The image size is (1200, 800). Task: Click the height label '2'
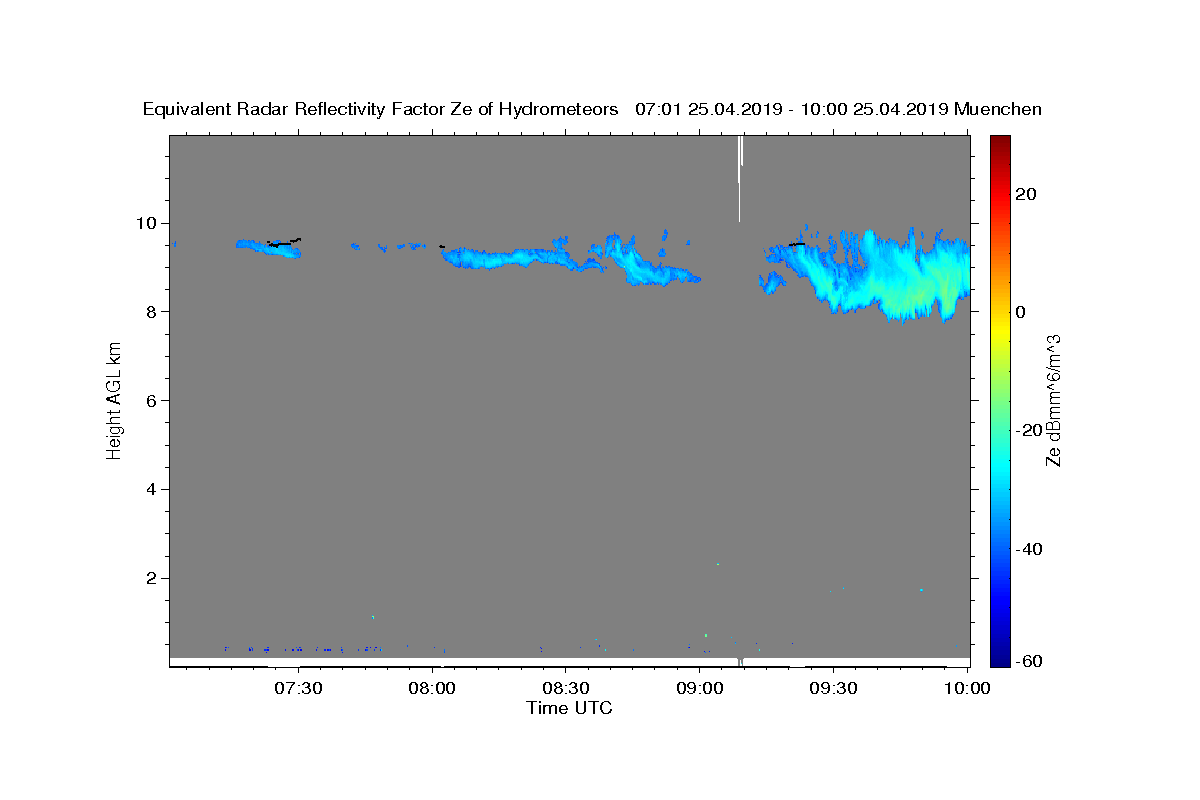(152, 578)
